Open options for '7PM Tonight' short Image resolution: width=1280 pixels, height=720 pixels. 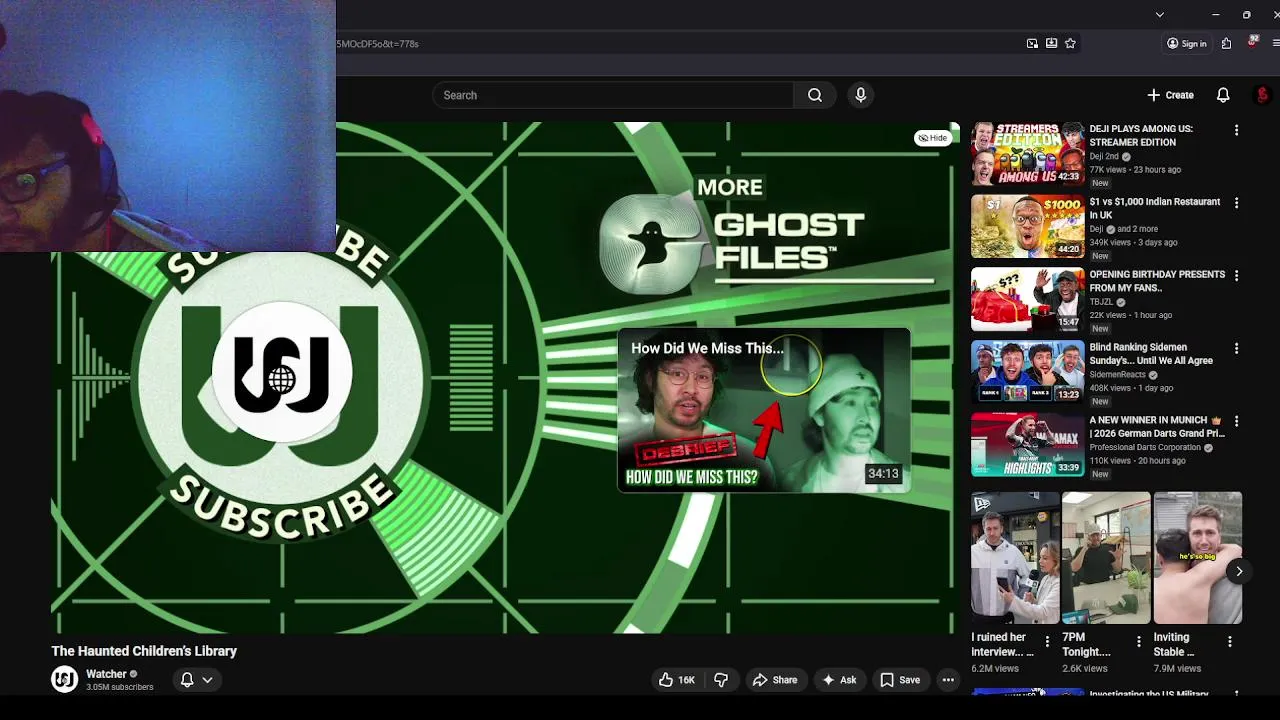click(x=1138, y=642)
